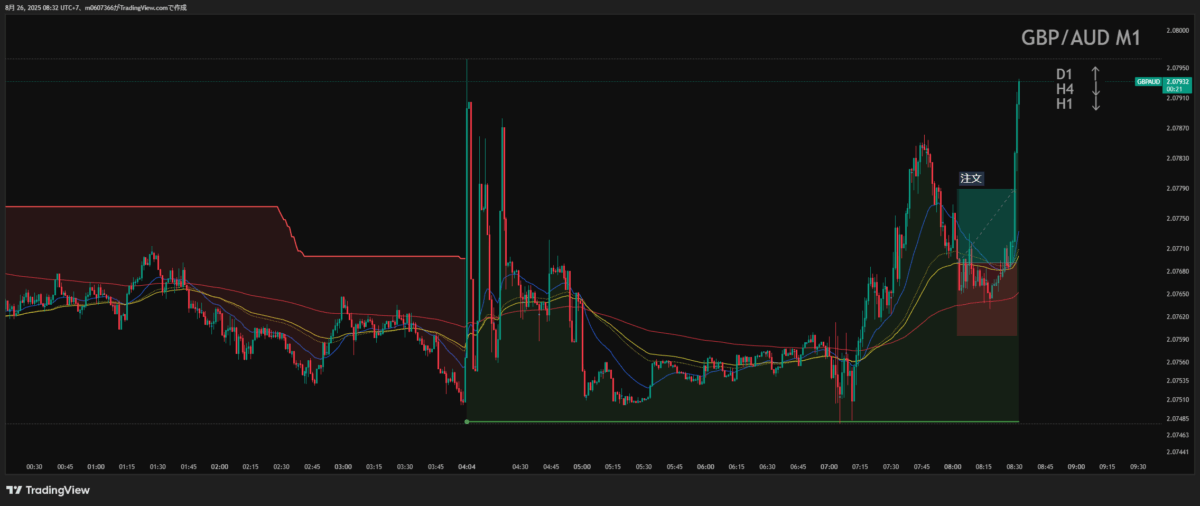This screenshot has height=506, width=1200.
Task: Click the D1 timeframe text label
Action: coord(1064,74)
